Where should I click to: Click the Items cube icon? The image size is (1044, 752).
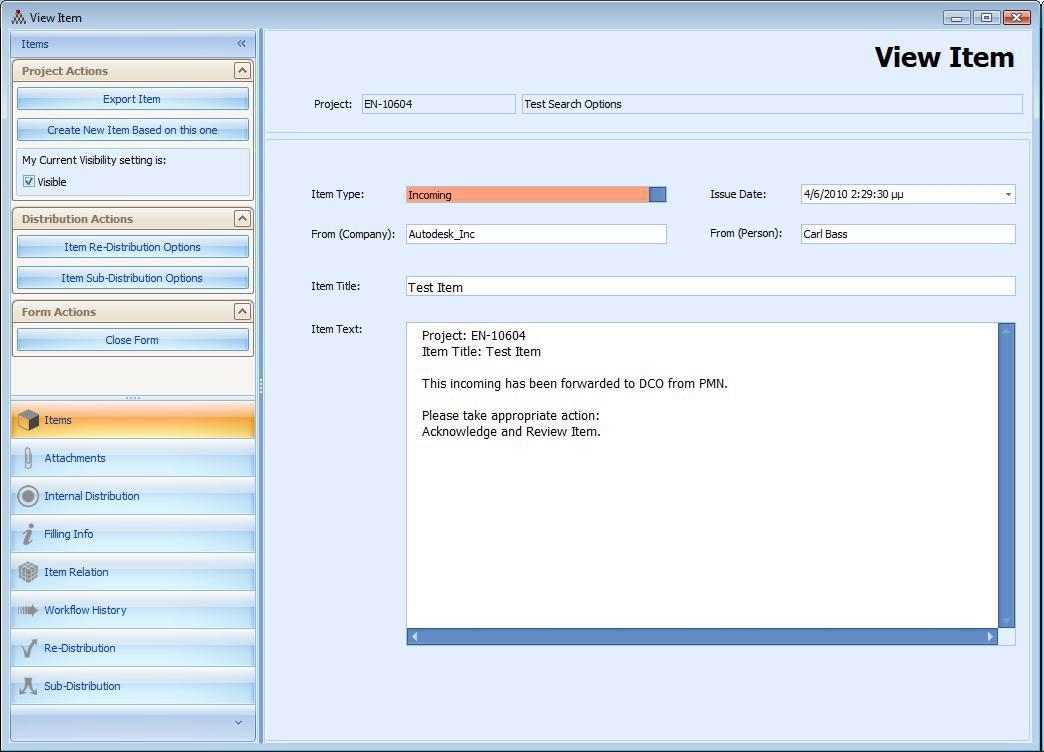click(28, 421)
